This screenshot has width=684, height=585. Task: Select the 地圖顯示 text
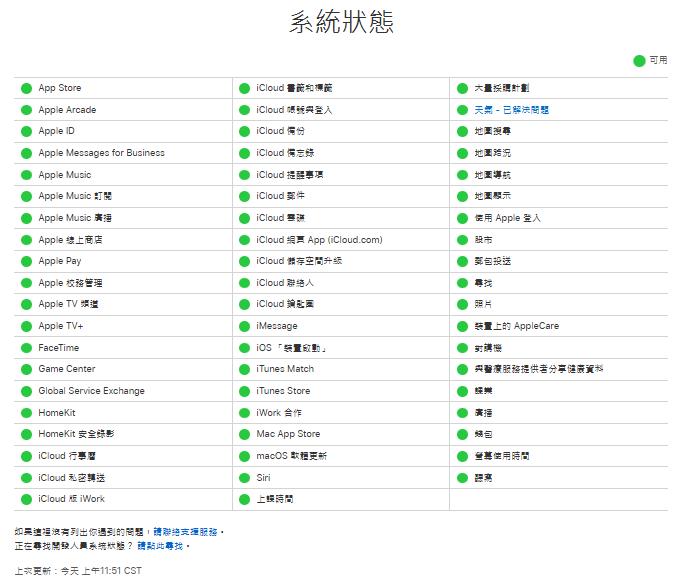pyautogui.click(x=492, y=196)
